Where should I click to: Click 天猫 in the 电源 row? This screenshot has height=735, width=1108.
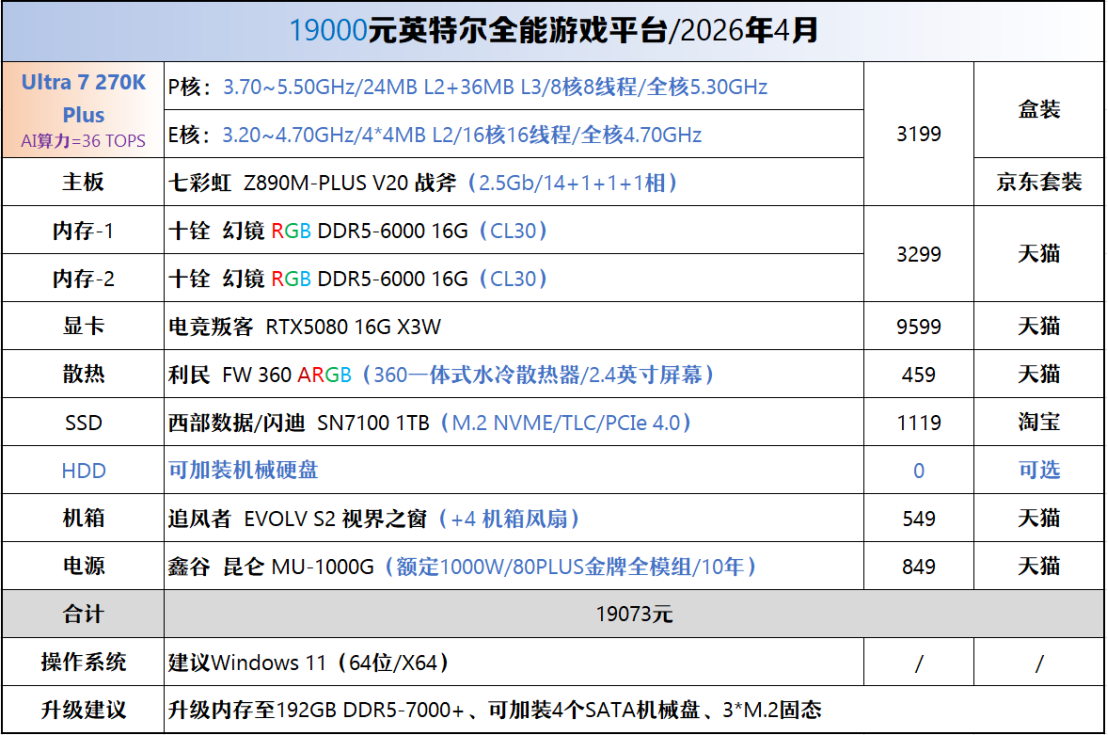pos(1039,566)
